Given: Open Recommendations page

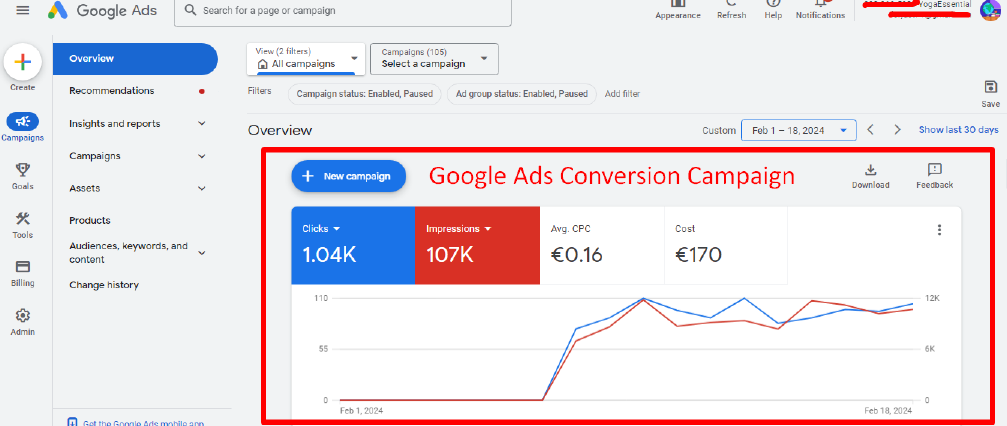Looking at the screenshot, I should click(112, 91).
